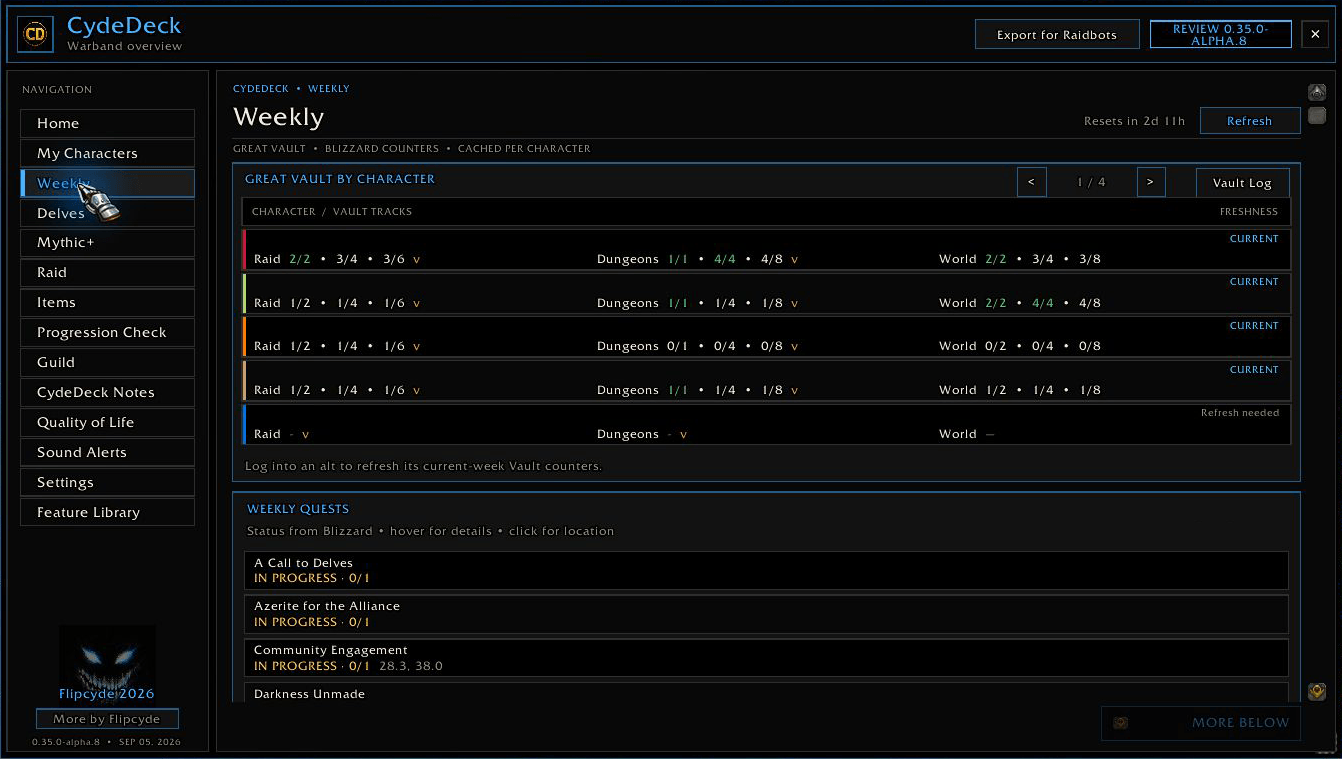Click the content pane scrollbar thumb
The width and height of the screenshot is (1342, 759).
click(x=1317, y=115)
